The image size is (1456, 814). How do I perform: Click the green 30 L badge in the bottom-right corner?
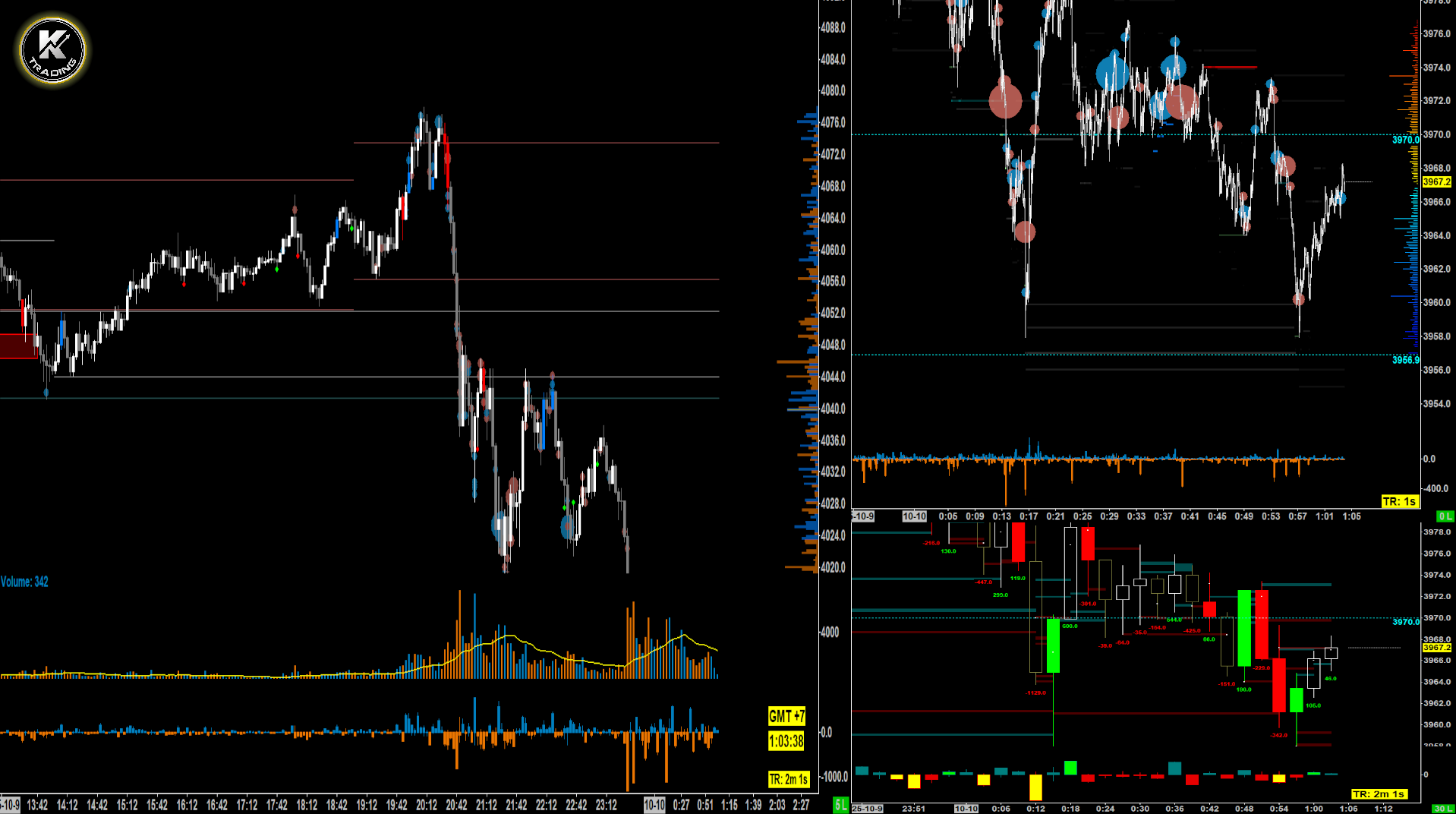coord(1442,808)
